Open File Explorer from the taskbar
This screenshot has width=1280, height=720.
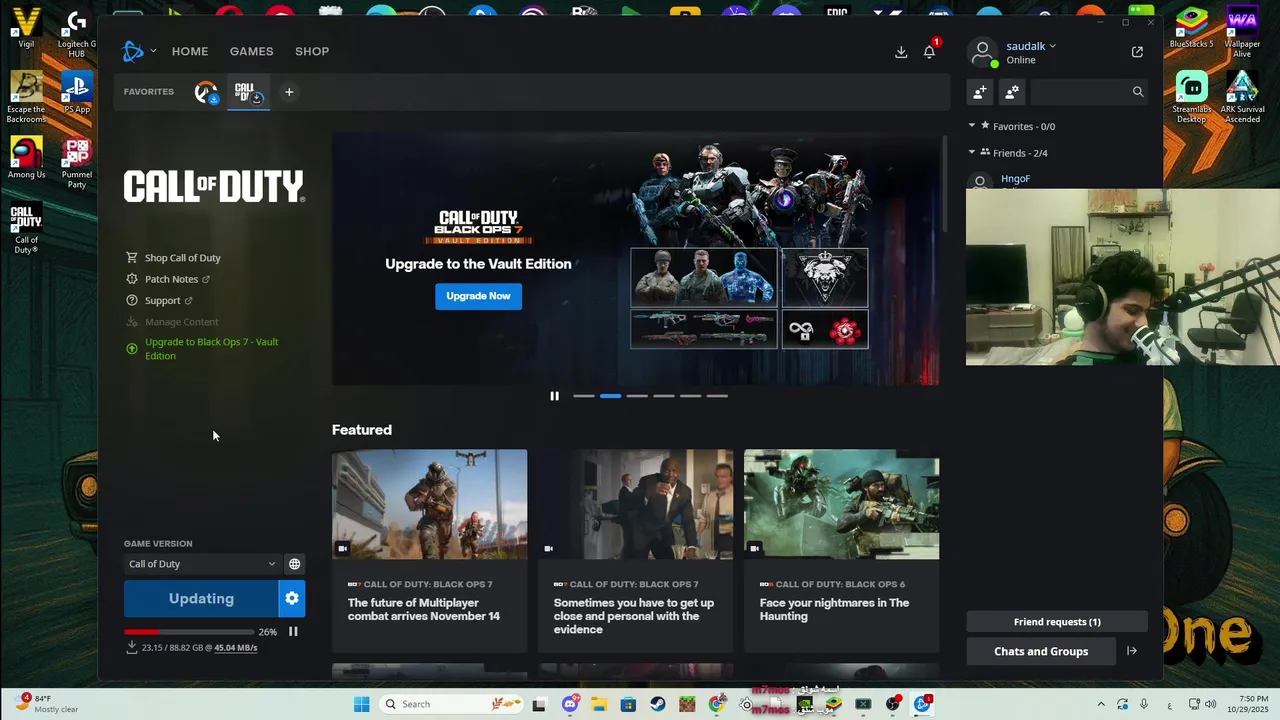[x=598, y=704]
